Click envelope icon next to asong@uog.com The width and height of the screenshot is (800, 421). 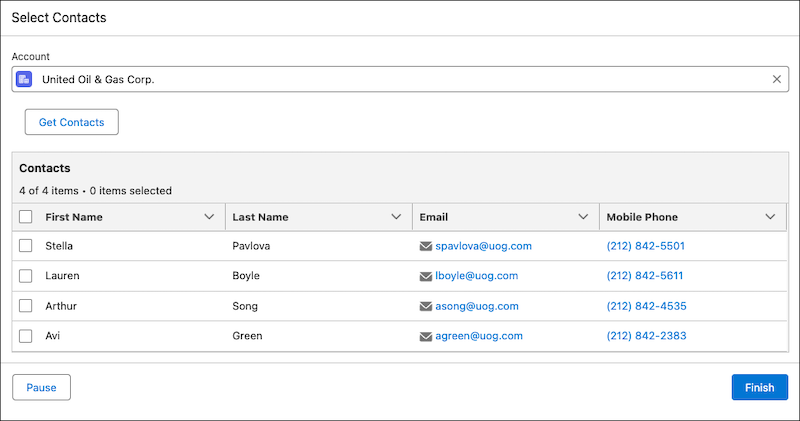(x=426, y=306)
